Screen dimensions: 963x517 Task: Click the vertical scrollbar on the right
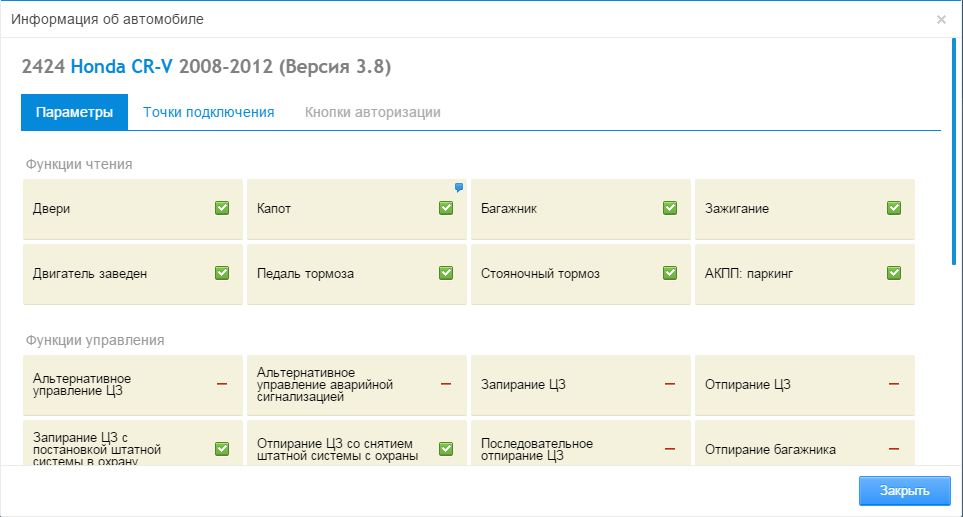(x=953, y=150)
